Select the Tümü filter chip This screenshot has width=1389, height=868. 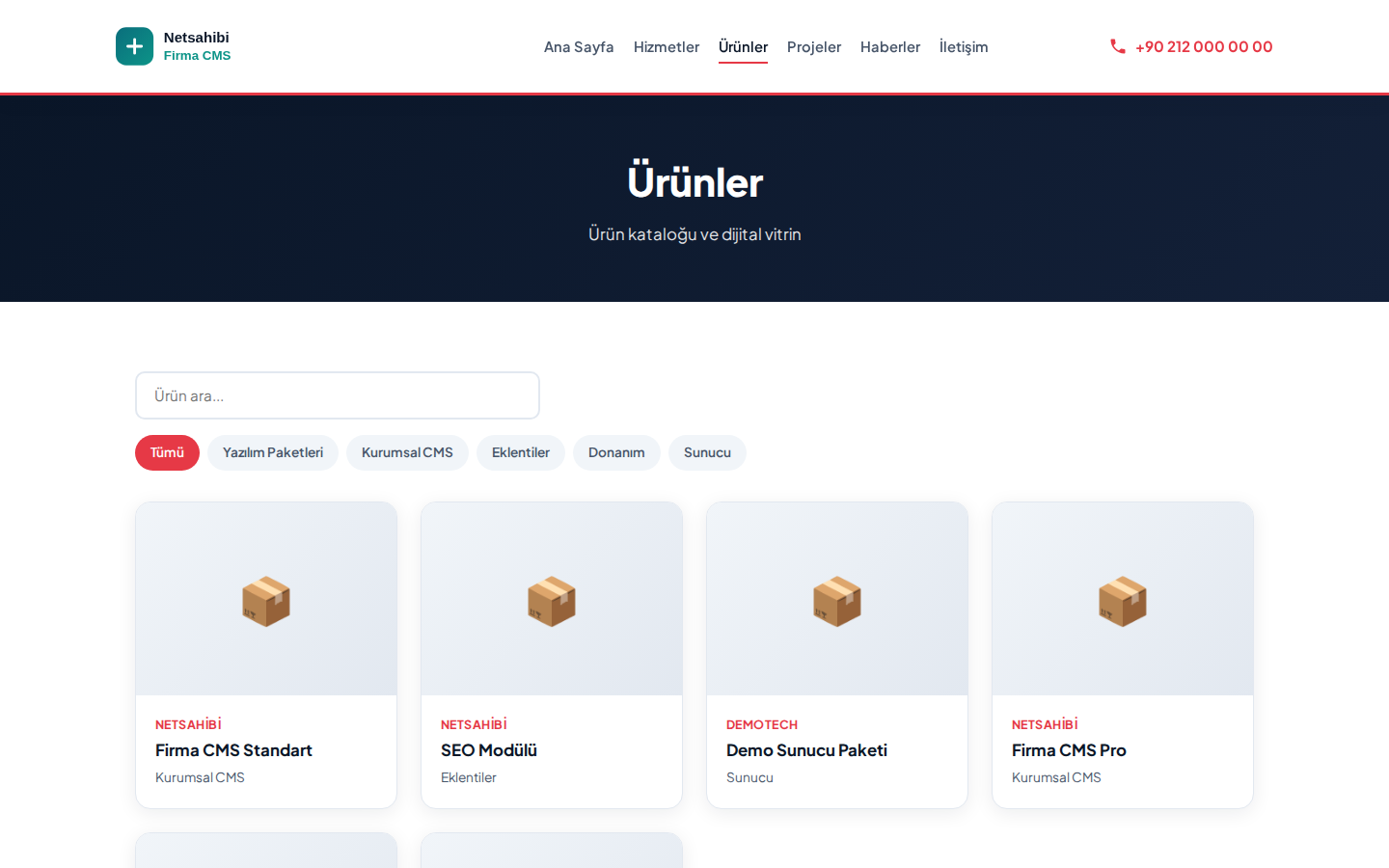[x=167, y=452]
